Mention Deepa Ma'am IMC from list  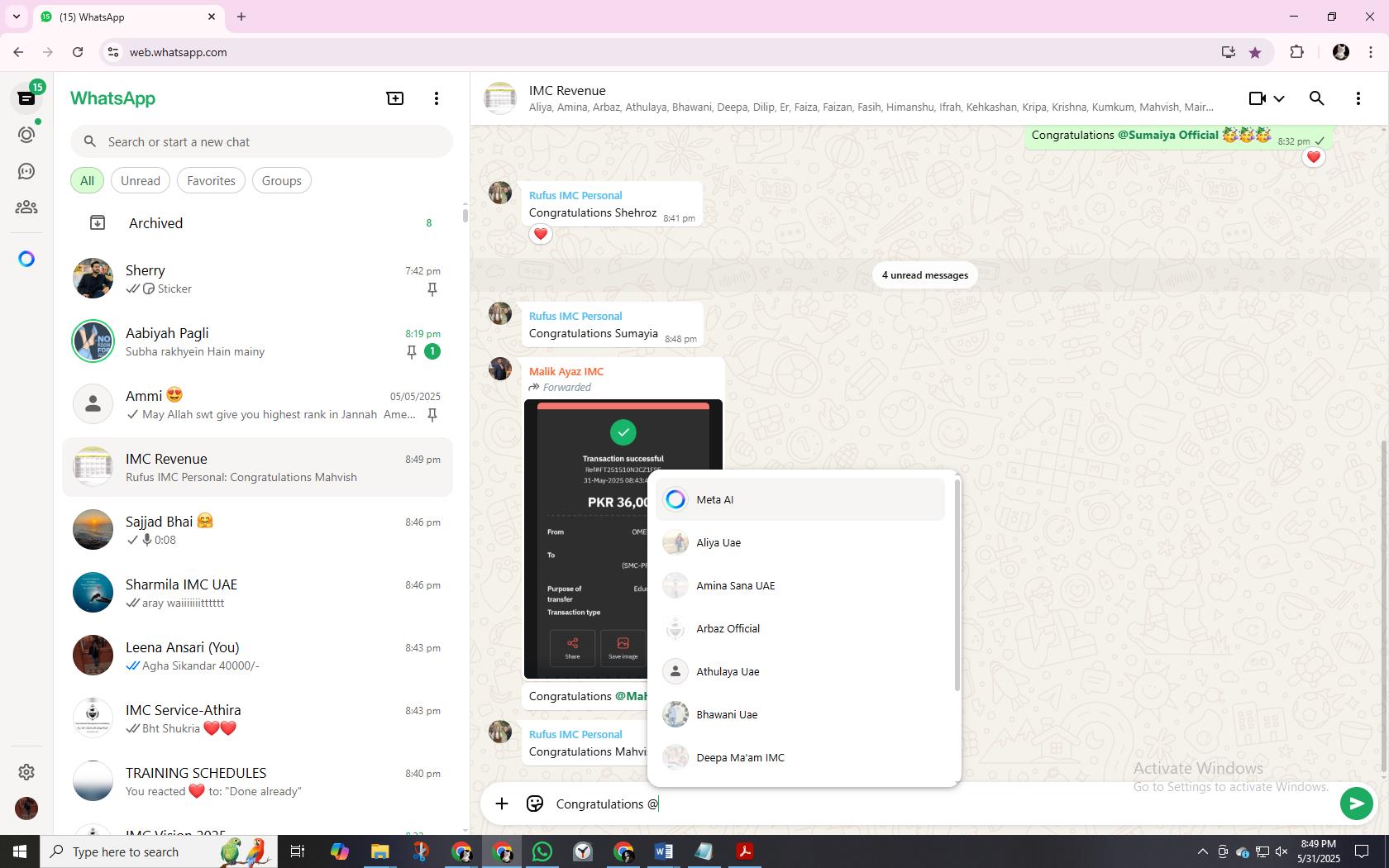(x=800, y=757)
